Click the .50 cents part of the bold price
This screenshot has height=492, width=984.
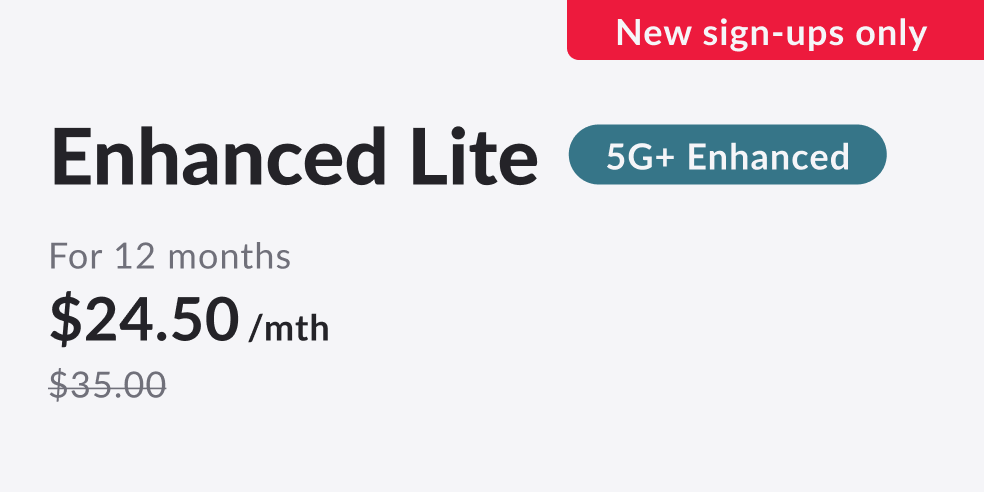coord(200,319)
